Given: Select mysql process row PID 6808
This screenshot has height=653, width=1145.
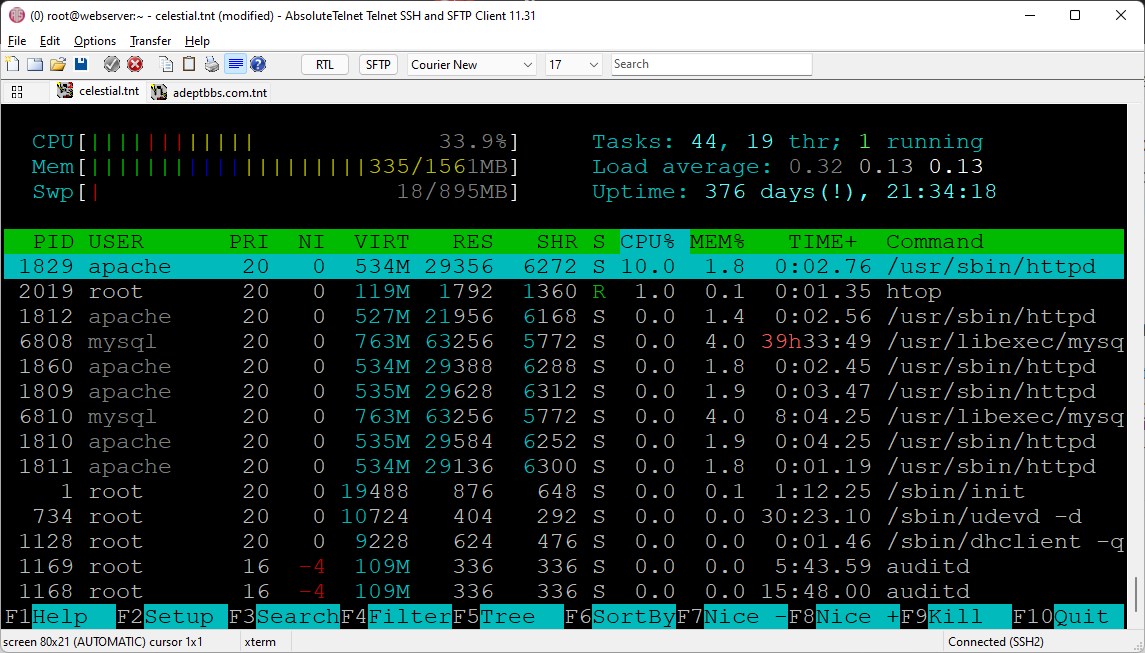Looking at the screenshot, I should 564,342.
